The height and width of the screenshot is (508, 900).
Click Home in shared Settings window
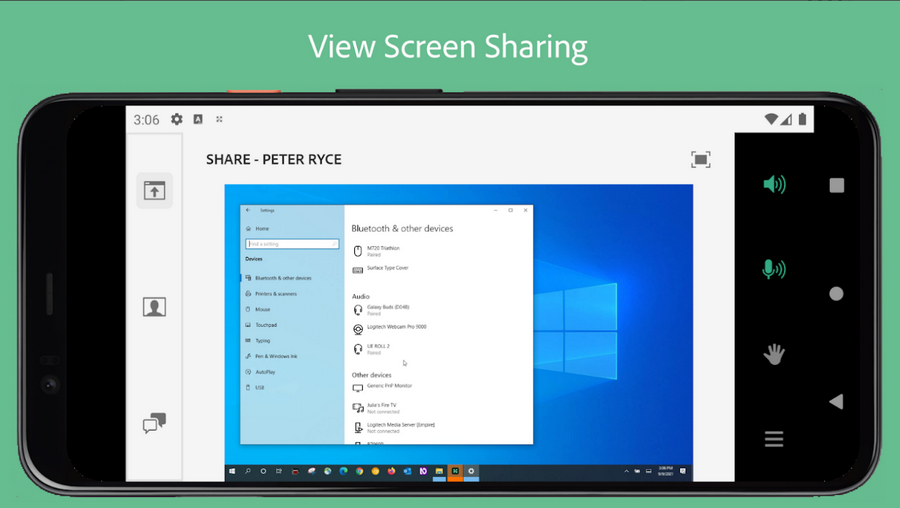(x=262, y=229)
